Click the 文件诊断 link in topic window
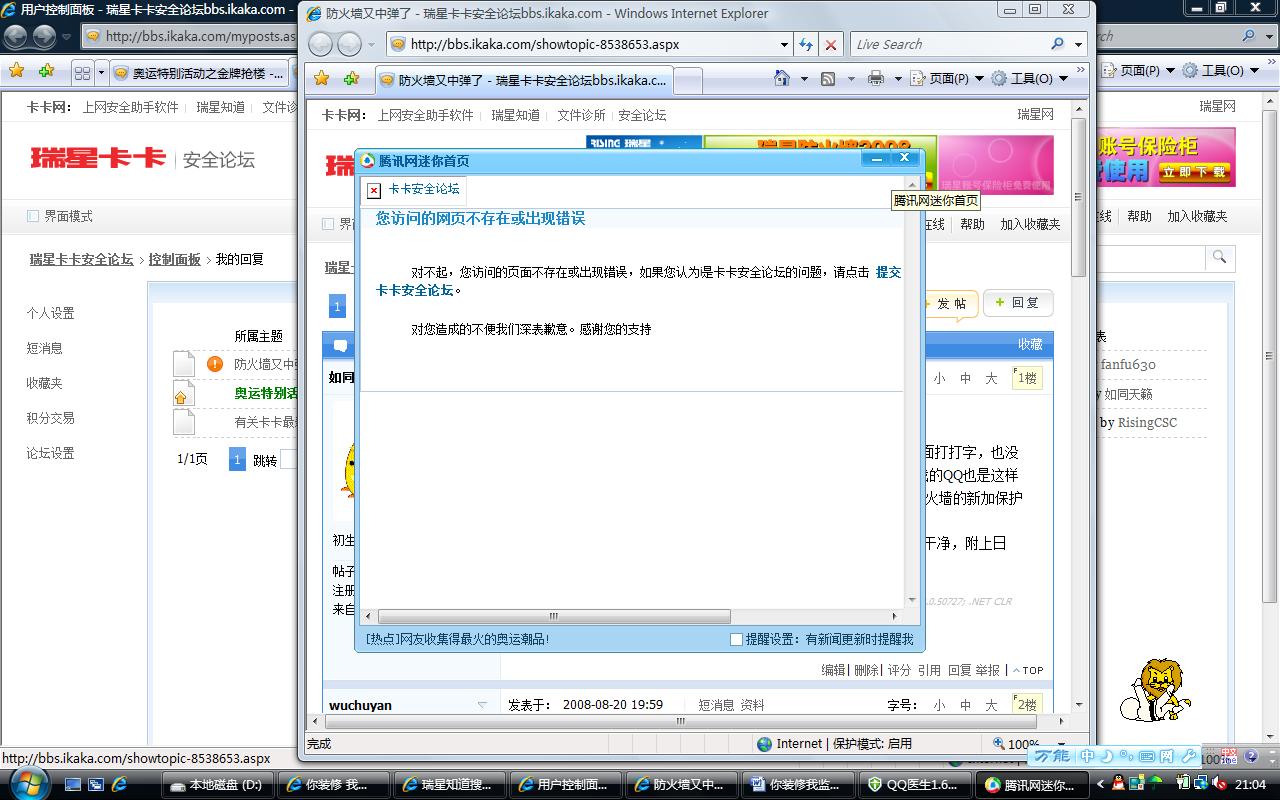Image resolution: width=1280 pixels, height=800 pixels. coord(581,115)
